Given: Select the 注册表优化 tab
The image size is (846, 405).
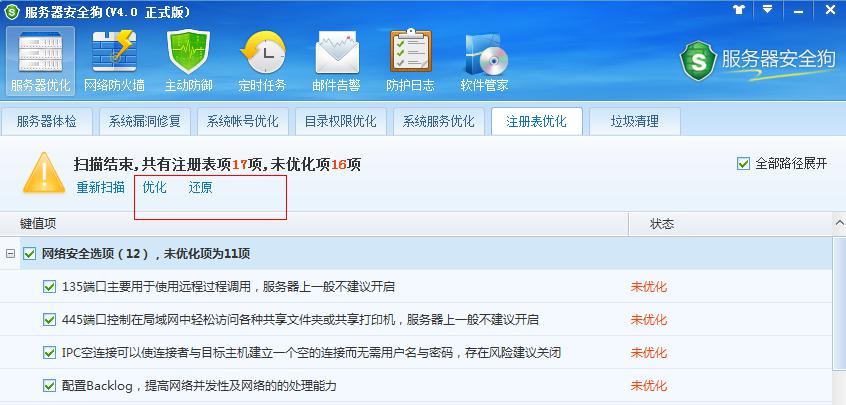Looking at the screenshot, I should [x=537, y=121].
